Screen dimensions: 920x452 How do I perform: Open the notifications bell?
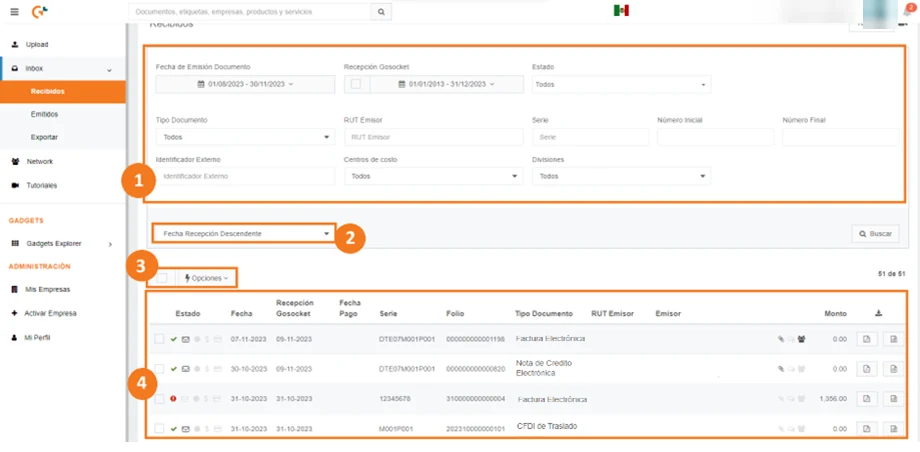tap(907, 11)
